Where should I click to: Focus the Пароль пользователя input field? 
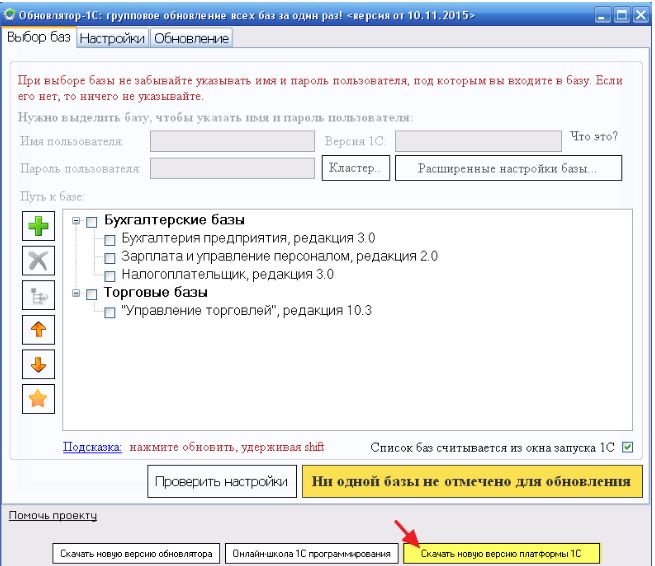[232, 168]
